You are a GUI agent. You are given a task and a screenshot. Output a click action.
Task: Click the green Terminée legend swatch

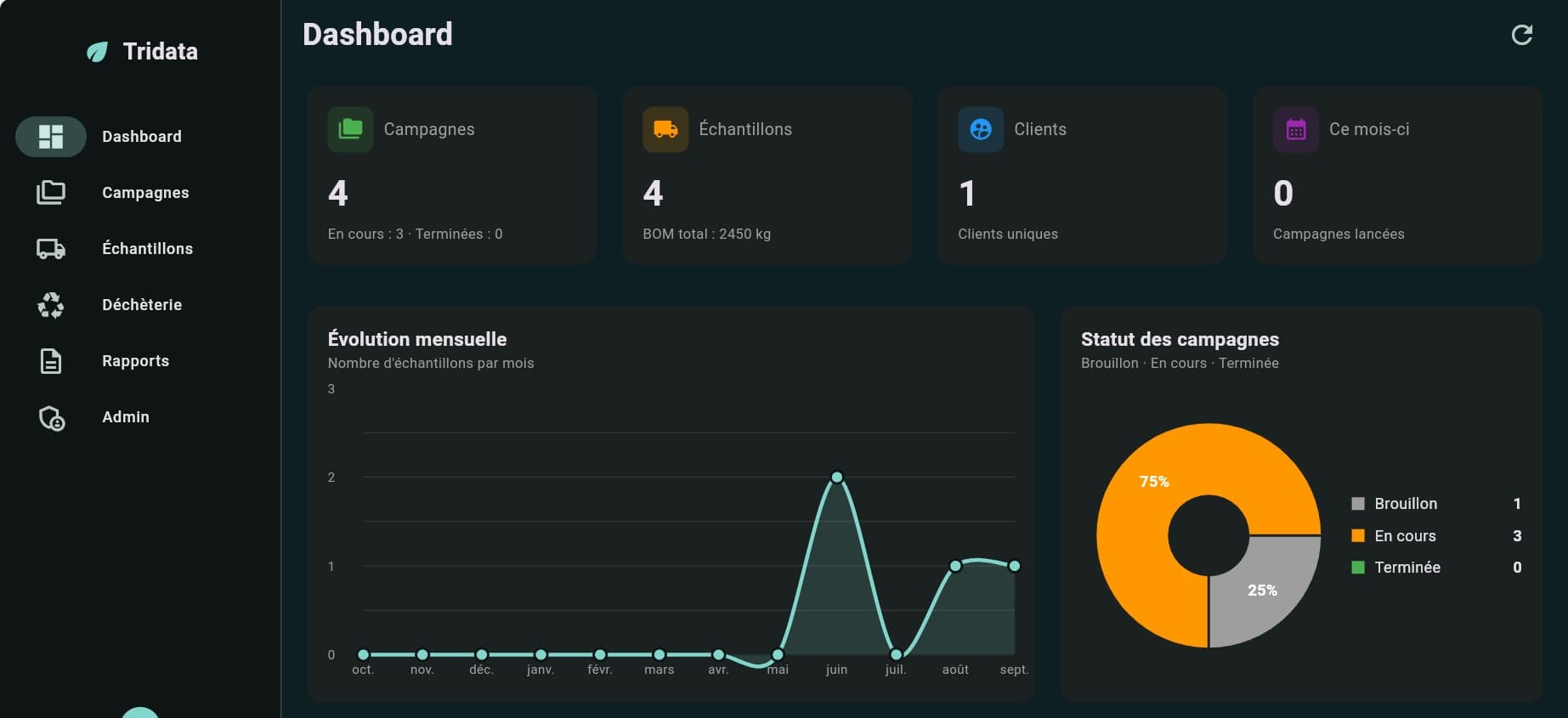pos(1358,567)
